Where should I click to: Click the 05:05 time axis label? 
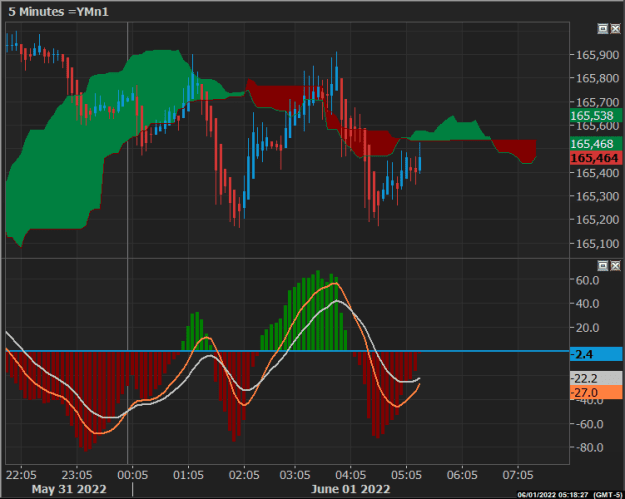406,475
